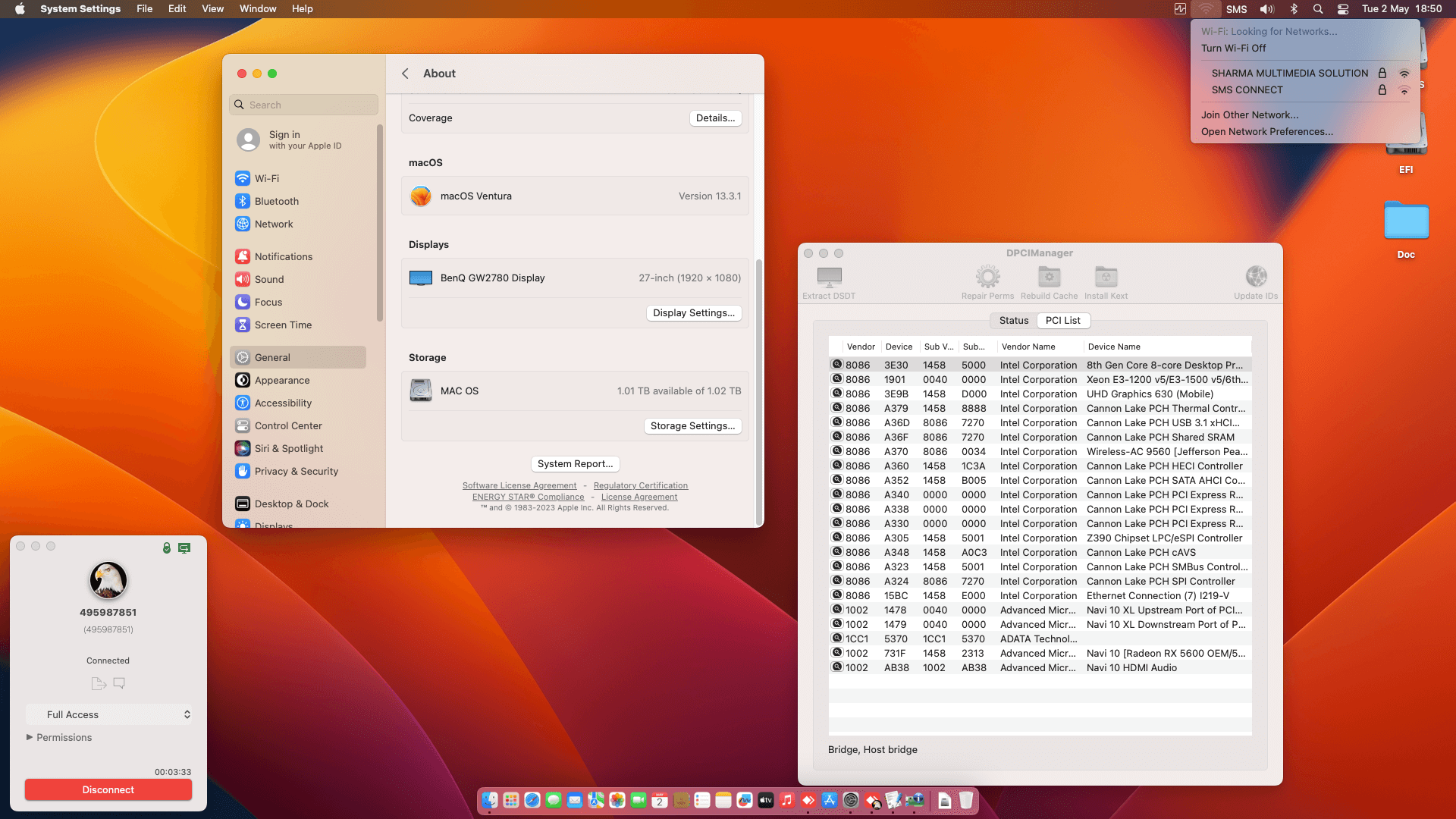
Task: Open the View menu in menu bar
Action: (212, 9)
